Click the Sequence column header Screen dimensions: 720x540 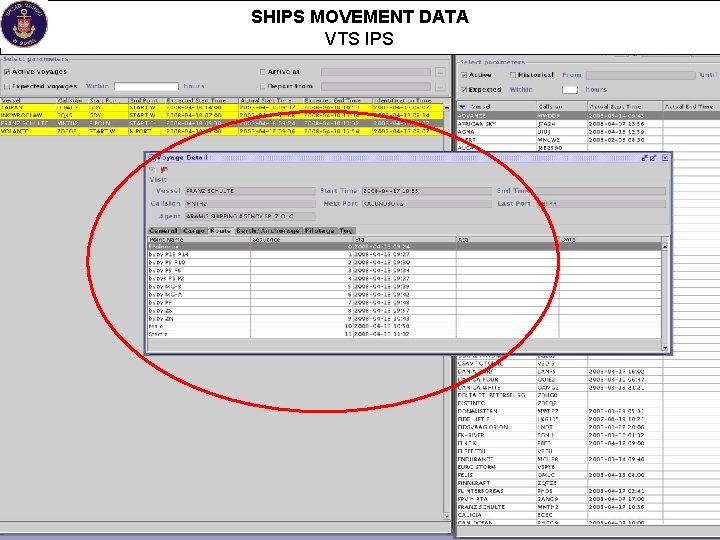302,240
